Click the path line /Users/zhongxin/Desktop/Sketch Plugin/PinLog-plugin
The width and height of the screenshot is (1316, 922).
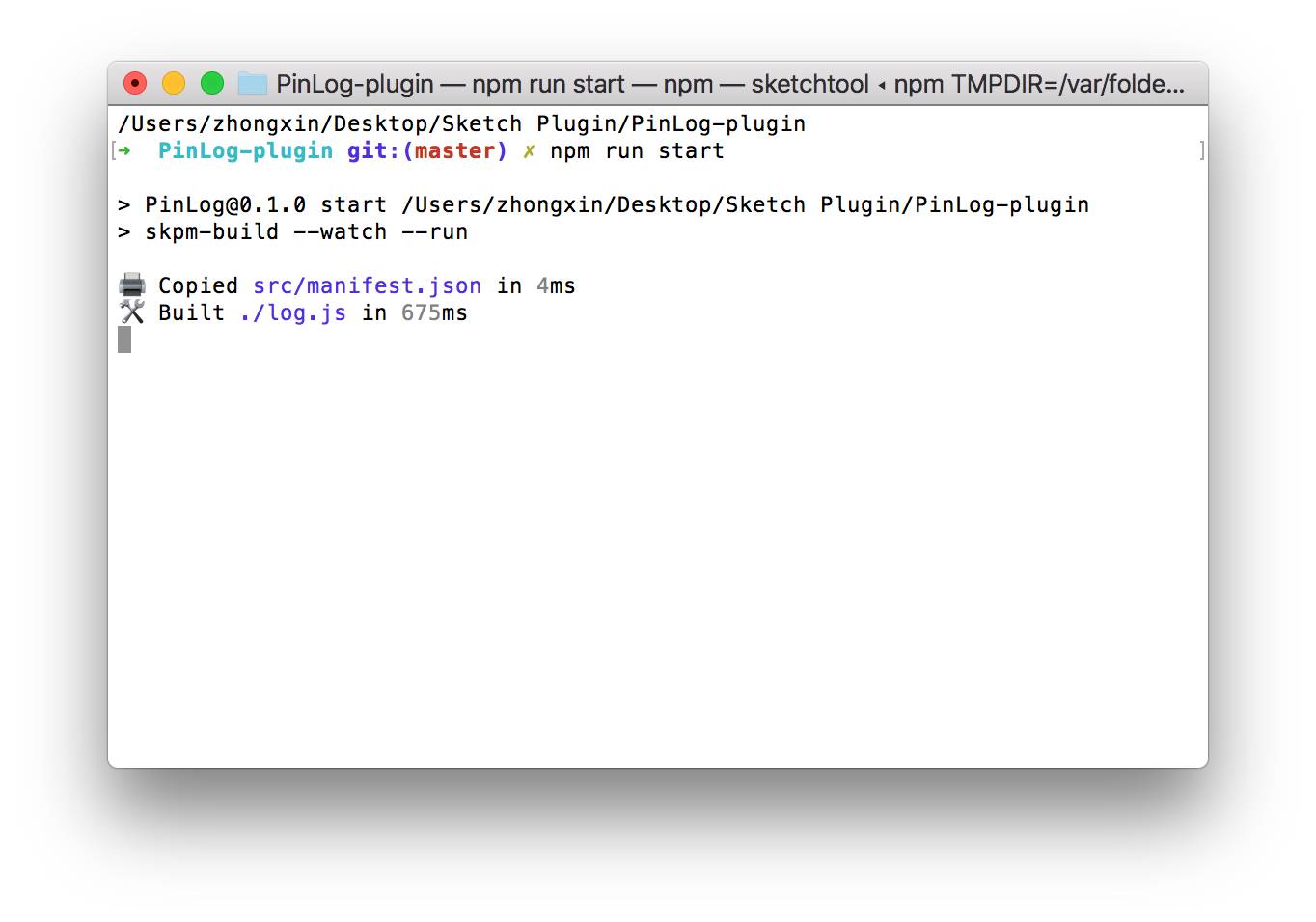click(x=462, y=124)
